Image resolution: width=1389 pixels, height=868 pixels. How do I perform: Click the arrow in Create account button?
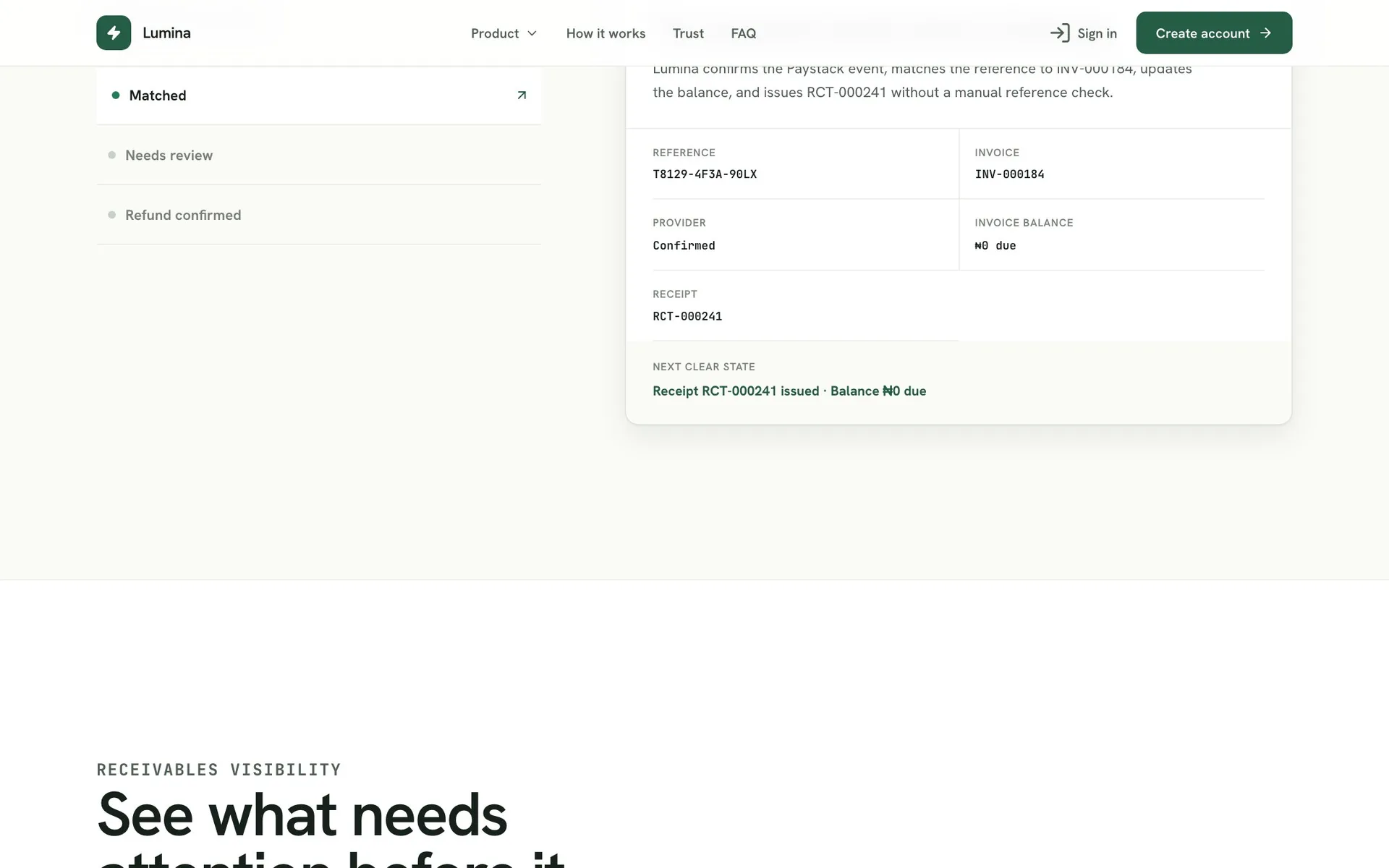click(1265, 33)
